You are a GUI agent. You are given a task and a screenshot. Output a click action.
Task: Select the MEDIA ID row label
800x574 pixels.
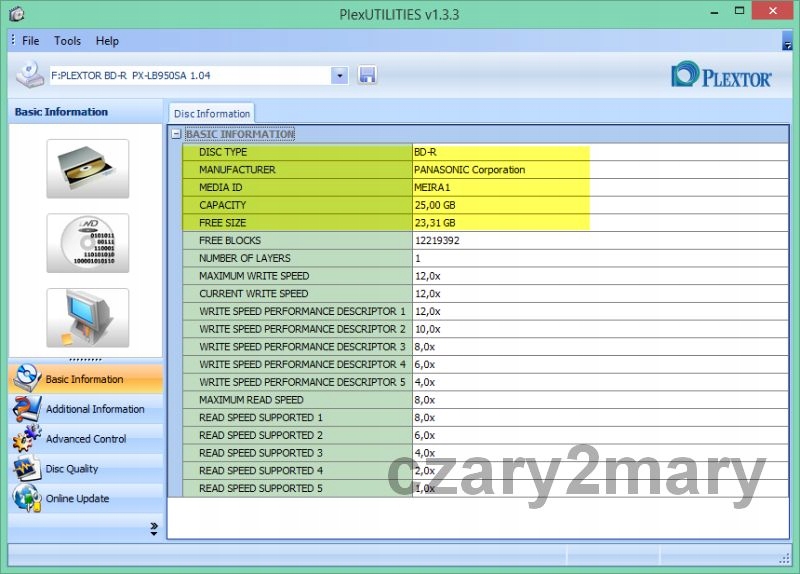coord(221,187)
